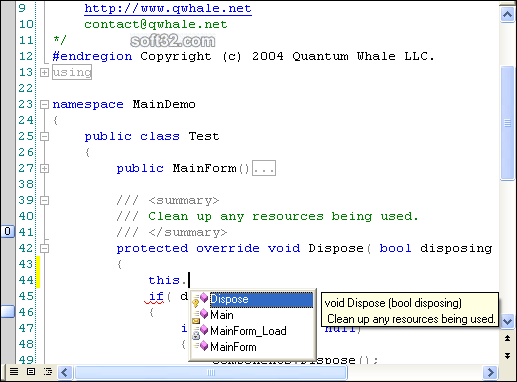The height and width of the screenshot is (382, 517).
Task: Click the vertical scrollbar down arrow
Action: click(507, 322)
